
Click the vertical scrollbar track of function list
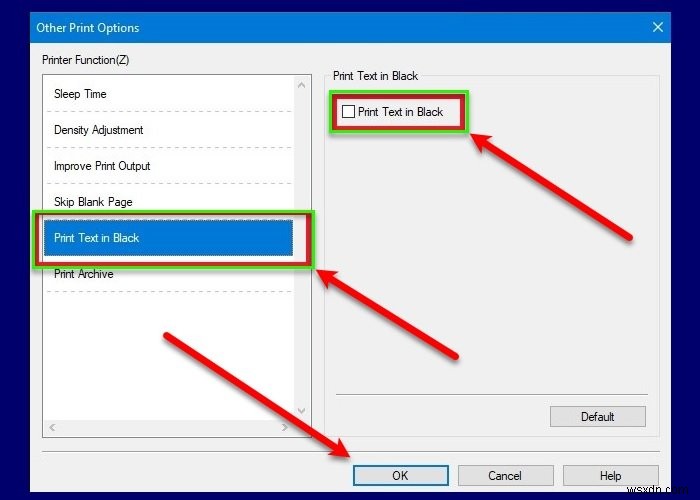click(301, 248)
